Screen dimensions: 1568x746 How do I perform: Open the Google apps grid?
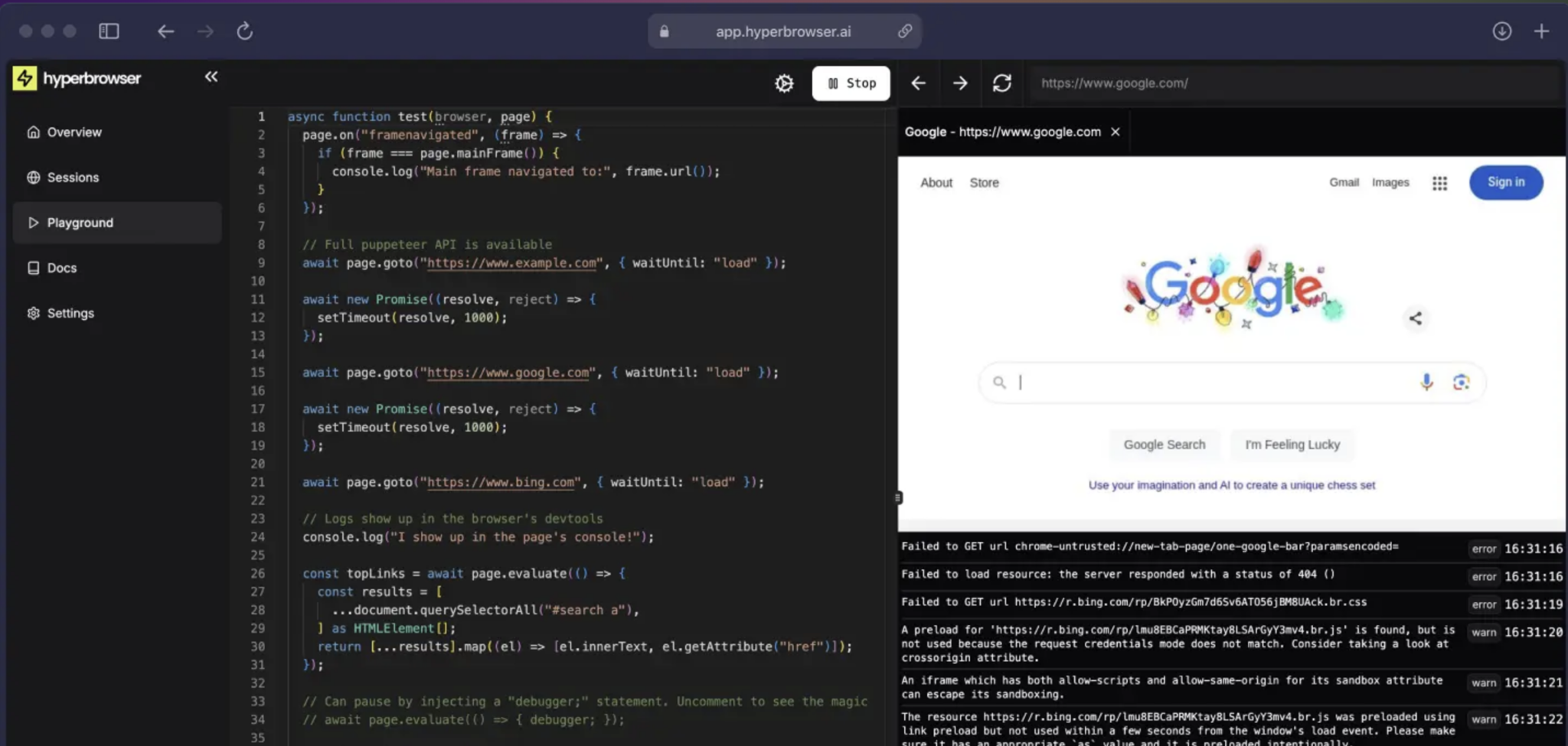[x=1440, y=183]
